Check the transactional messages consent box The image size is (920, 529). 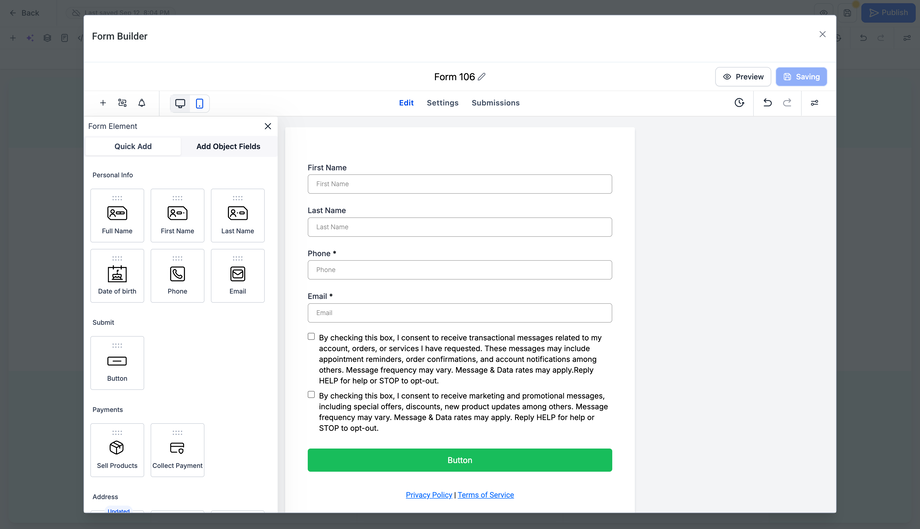pos(312,337)
